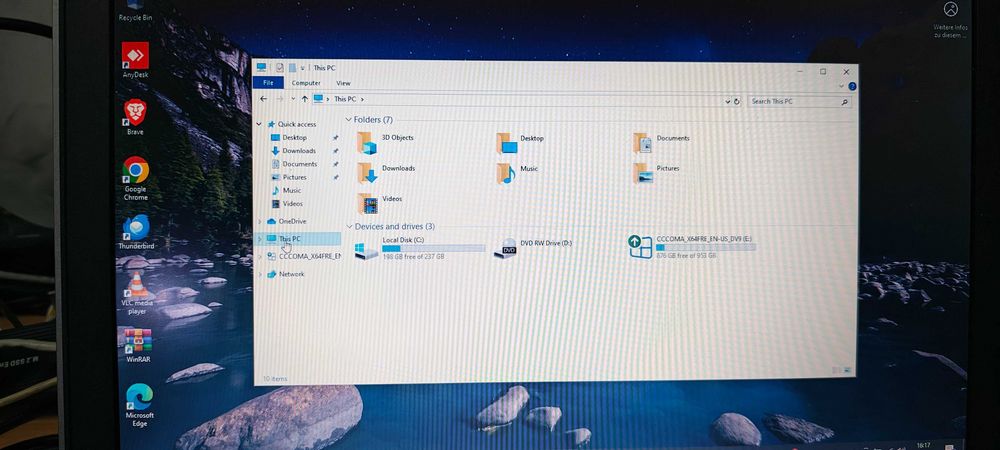Expand the OneDrive tree node
Image resolution: width=1000 pixels, height=450 pixels.
[x=259, y=221]
